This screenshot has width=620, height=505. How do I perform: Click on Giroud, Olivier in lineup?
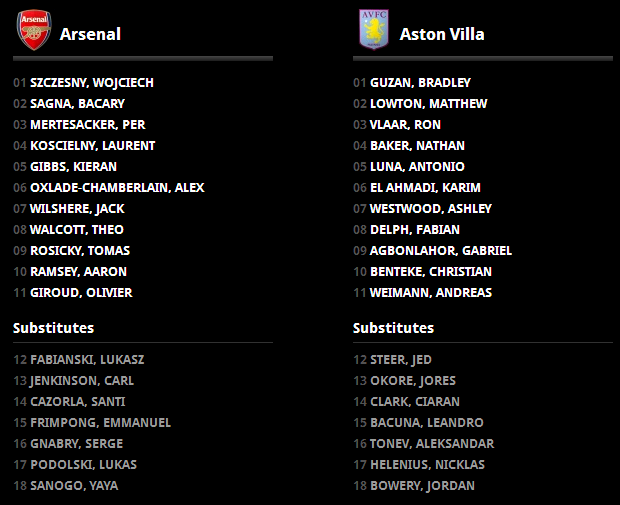81,293
